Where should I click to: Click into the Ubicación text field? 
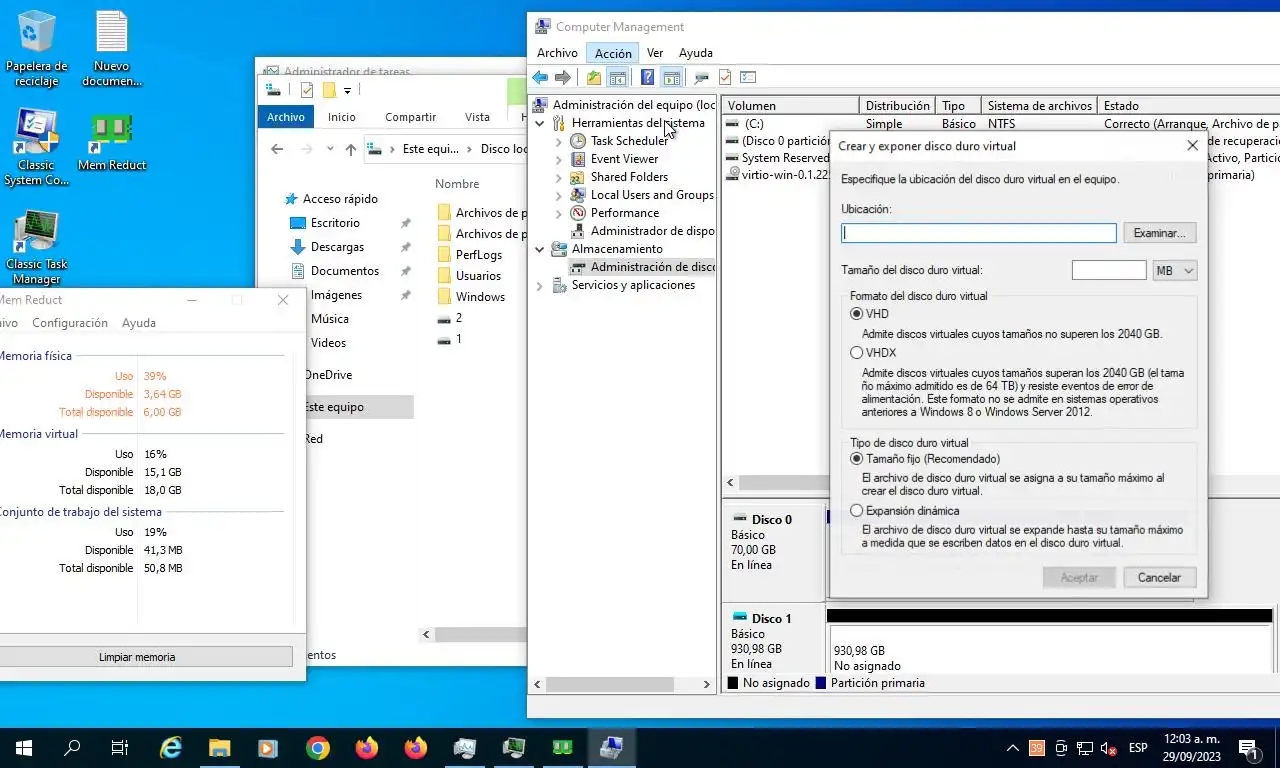[979, 233]
